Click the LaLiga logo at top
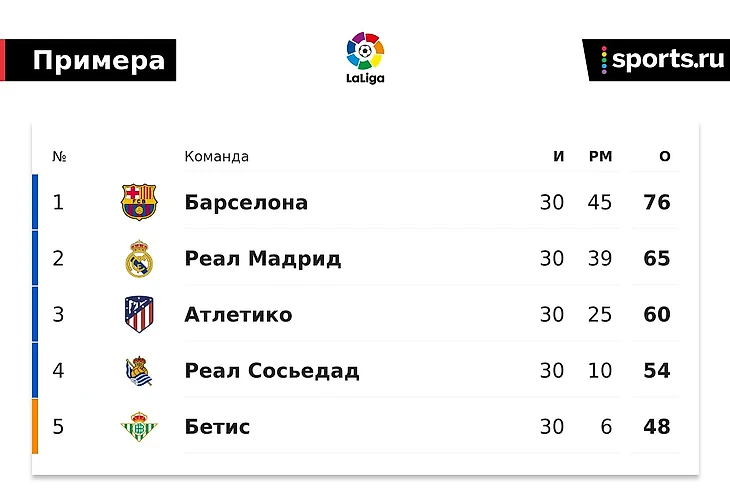Screen dimensions: 730x499 (x=365, y=58)
